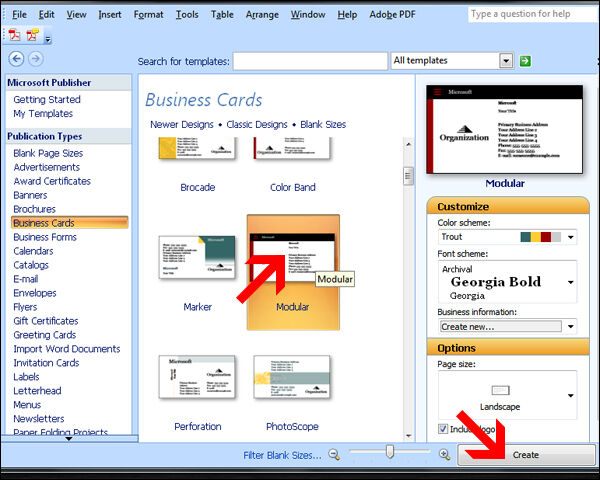Open the Tools menu

coord(187,15)
